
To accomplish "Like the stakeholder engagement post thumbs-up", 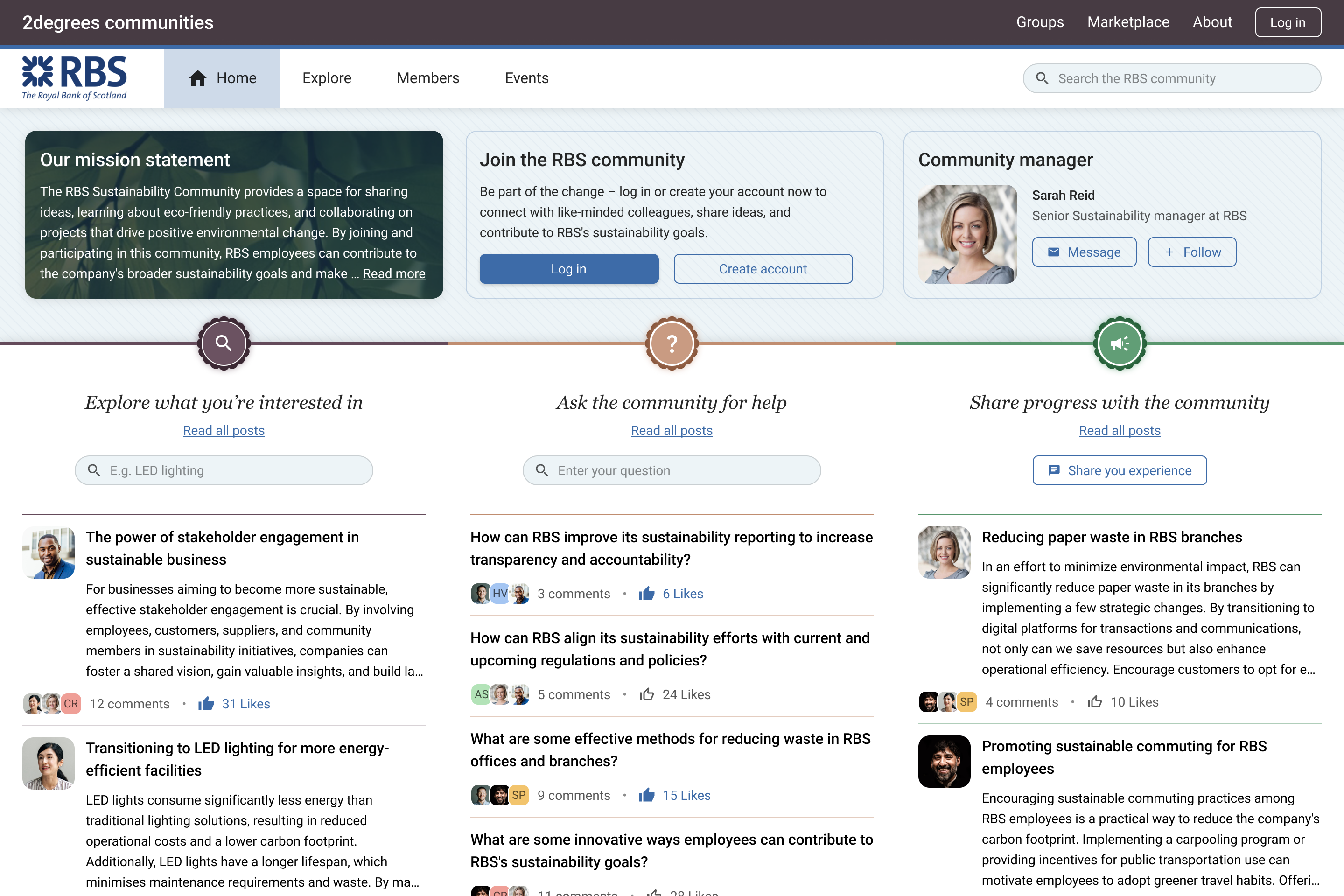I will [206, 703].
